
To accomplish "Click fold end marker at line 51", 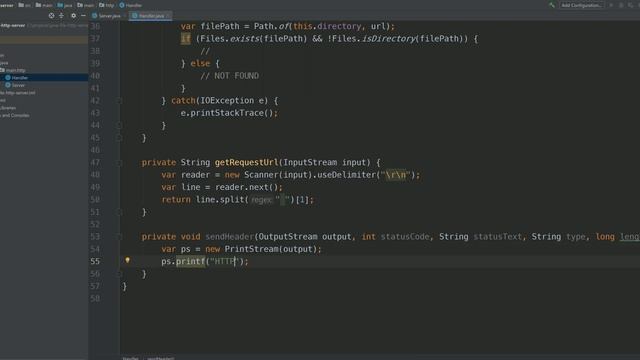I will click(120, 212).
